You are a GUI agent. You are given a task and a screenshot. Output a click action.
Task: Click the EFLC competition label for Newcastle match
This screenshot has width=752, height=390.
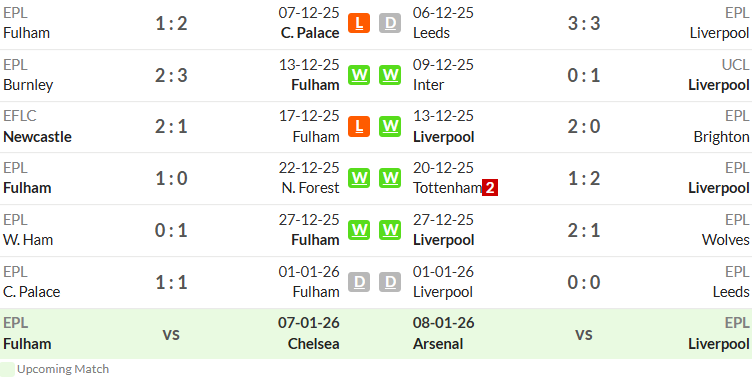[20, 116]
